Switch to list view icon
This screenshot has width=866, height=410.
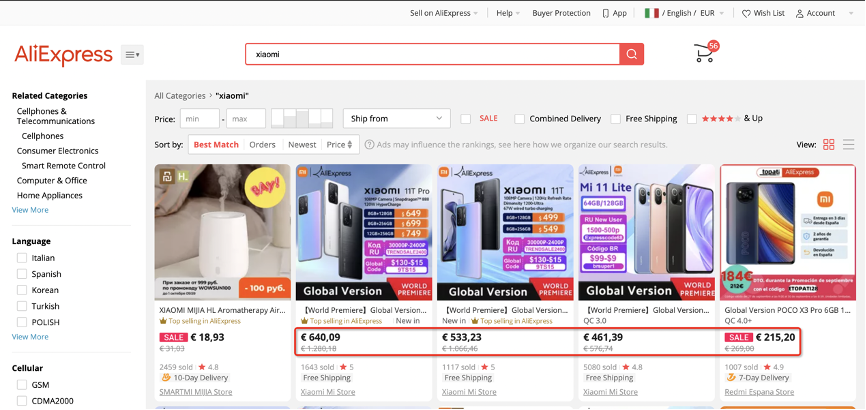click(848, 145)
